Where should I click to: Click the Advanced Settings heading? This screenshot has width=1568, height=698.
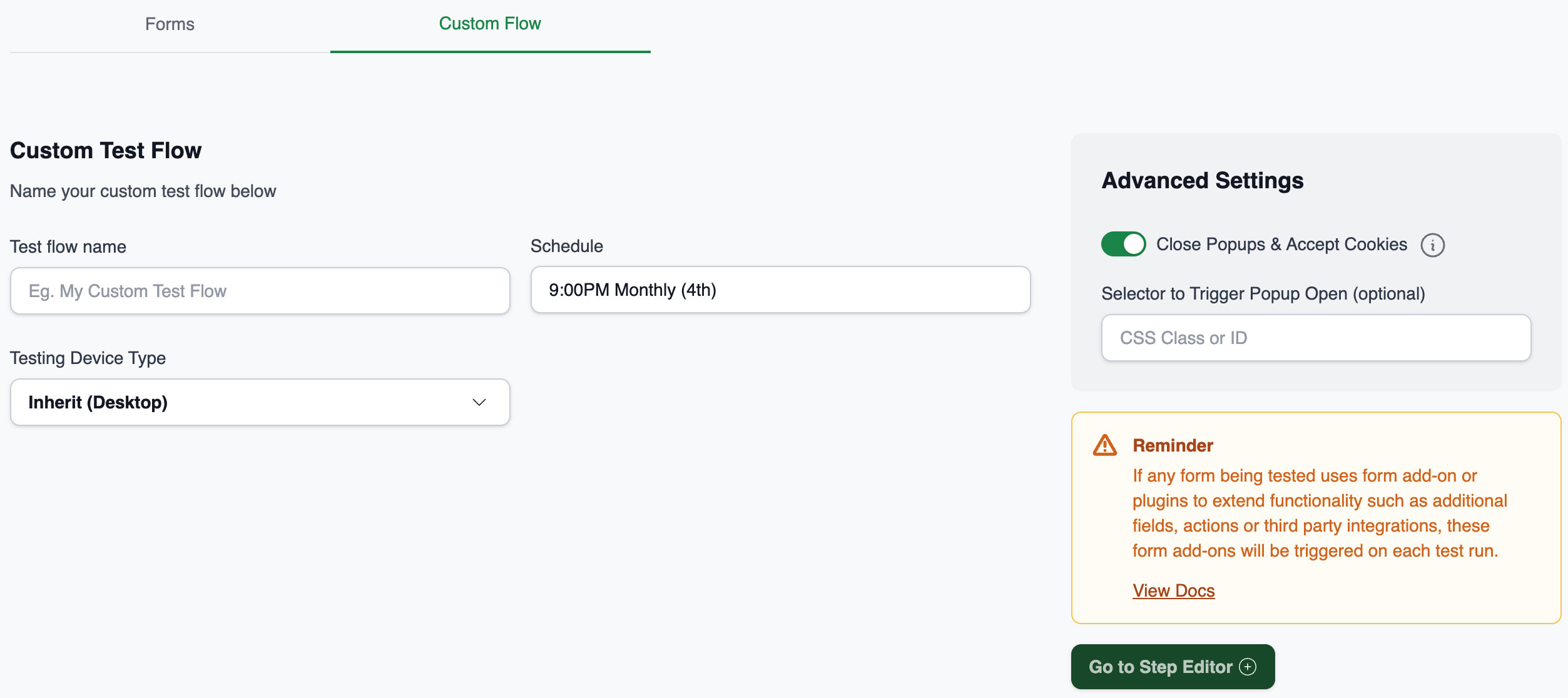point(1202,181)
